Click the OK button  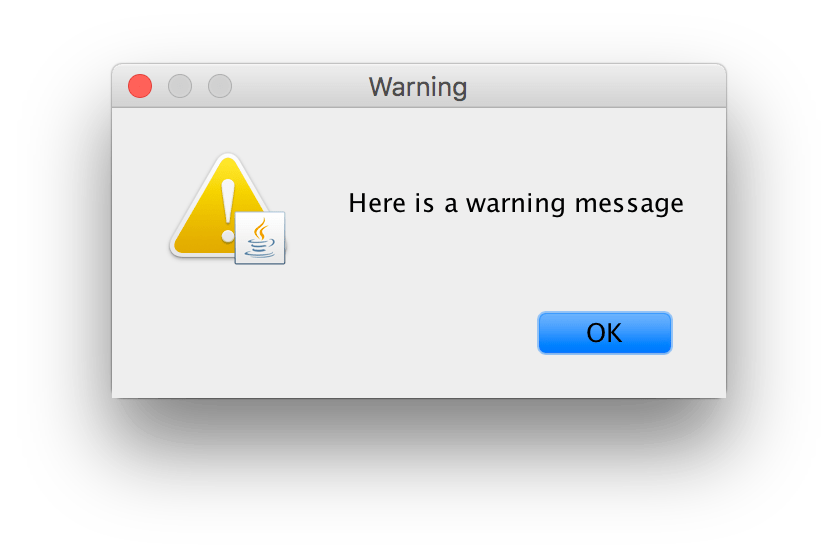click(604, 332)
